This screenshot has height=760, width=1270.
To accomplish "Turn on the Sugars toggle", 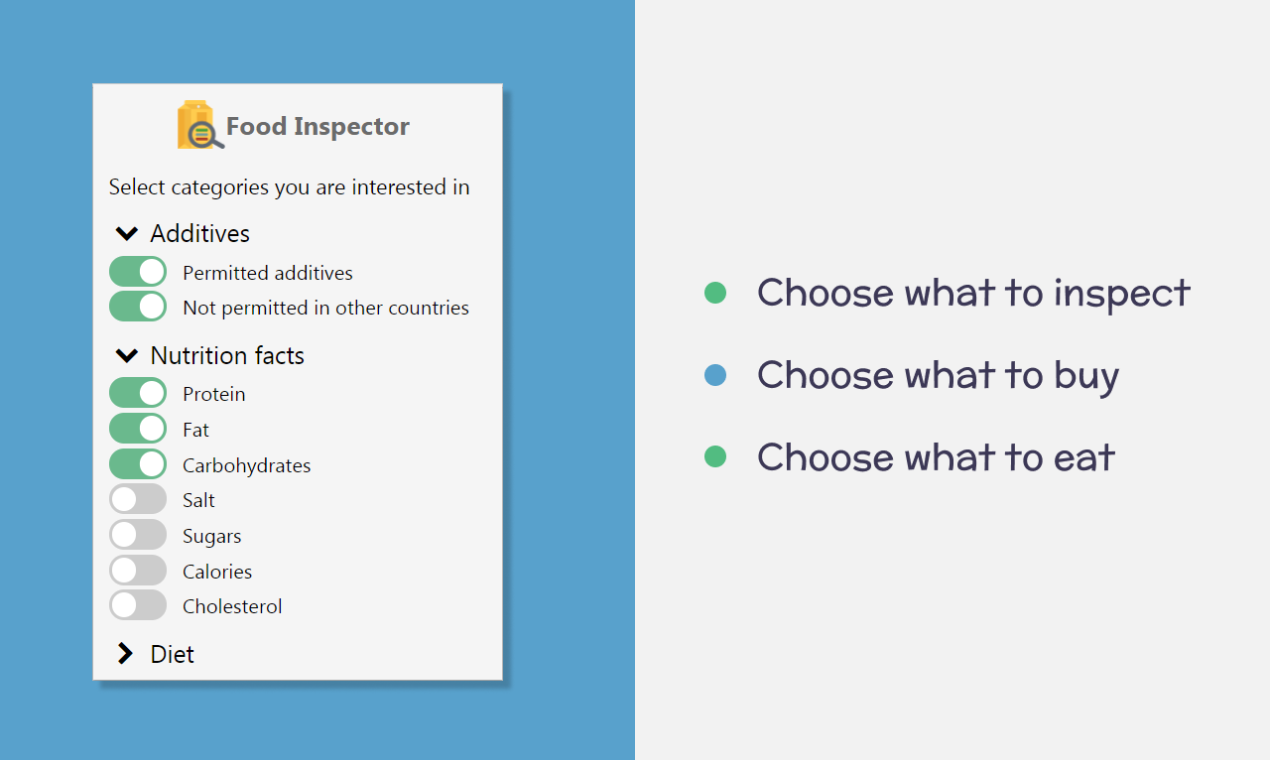I will coord(138,536).
